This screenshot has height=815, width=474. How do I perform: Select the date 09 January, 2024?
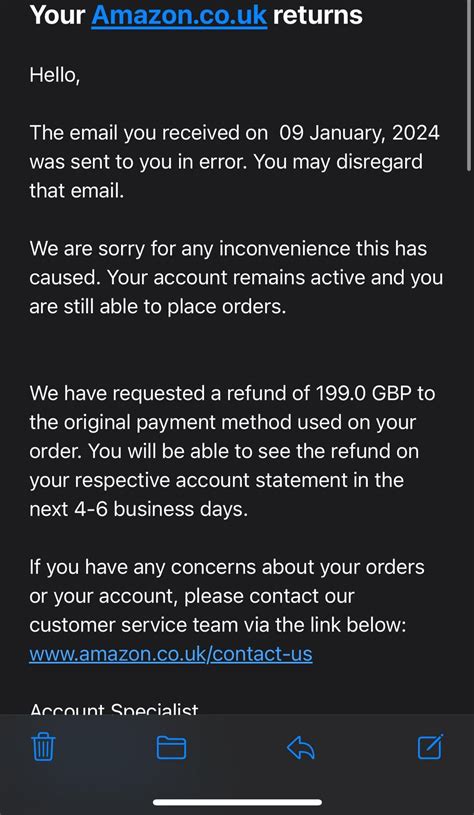(360, 133)
